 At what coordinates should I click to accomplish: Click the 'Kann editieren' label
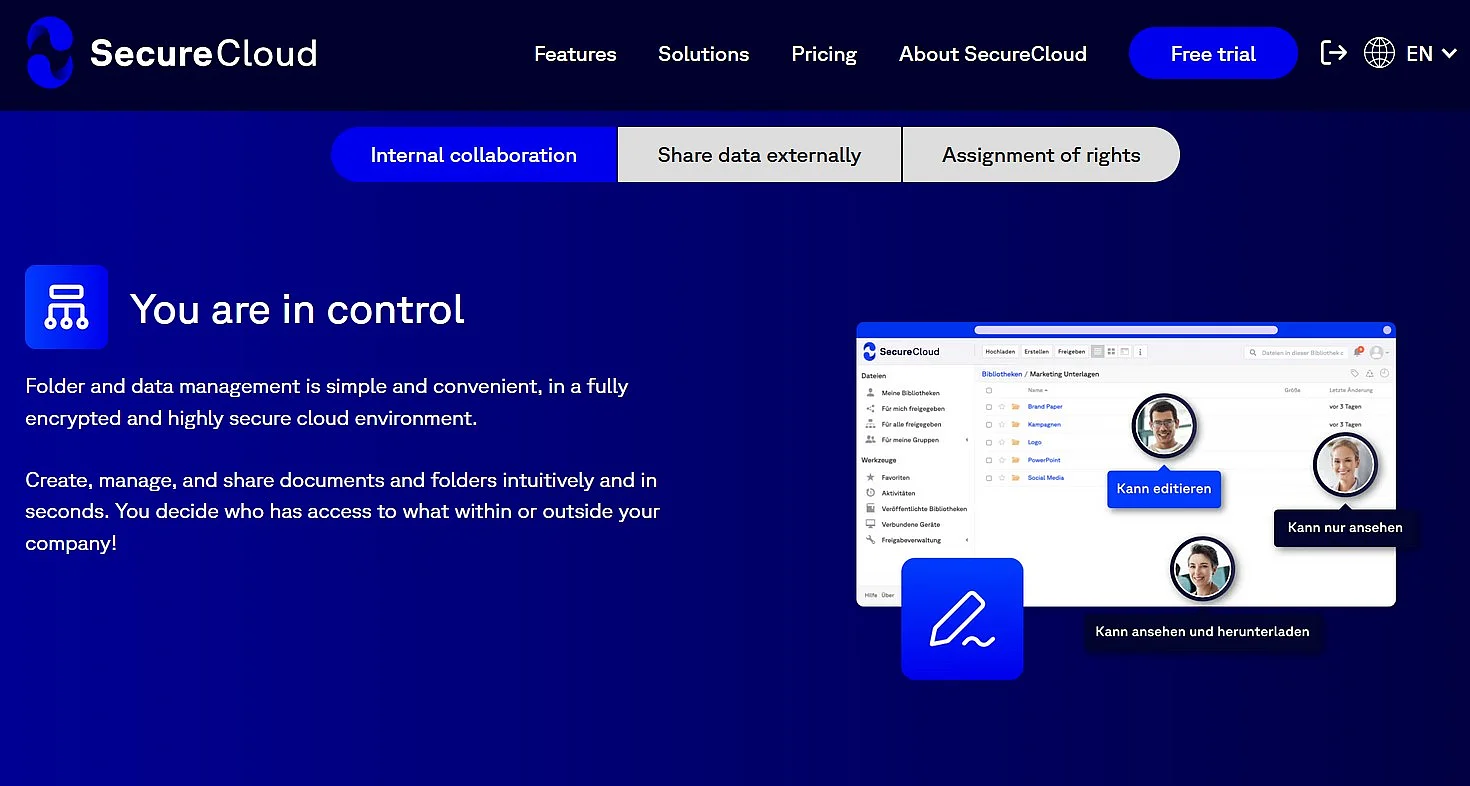1164,489
